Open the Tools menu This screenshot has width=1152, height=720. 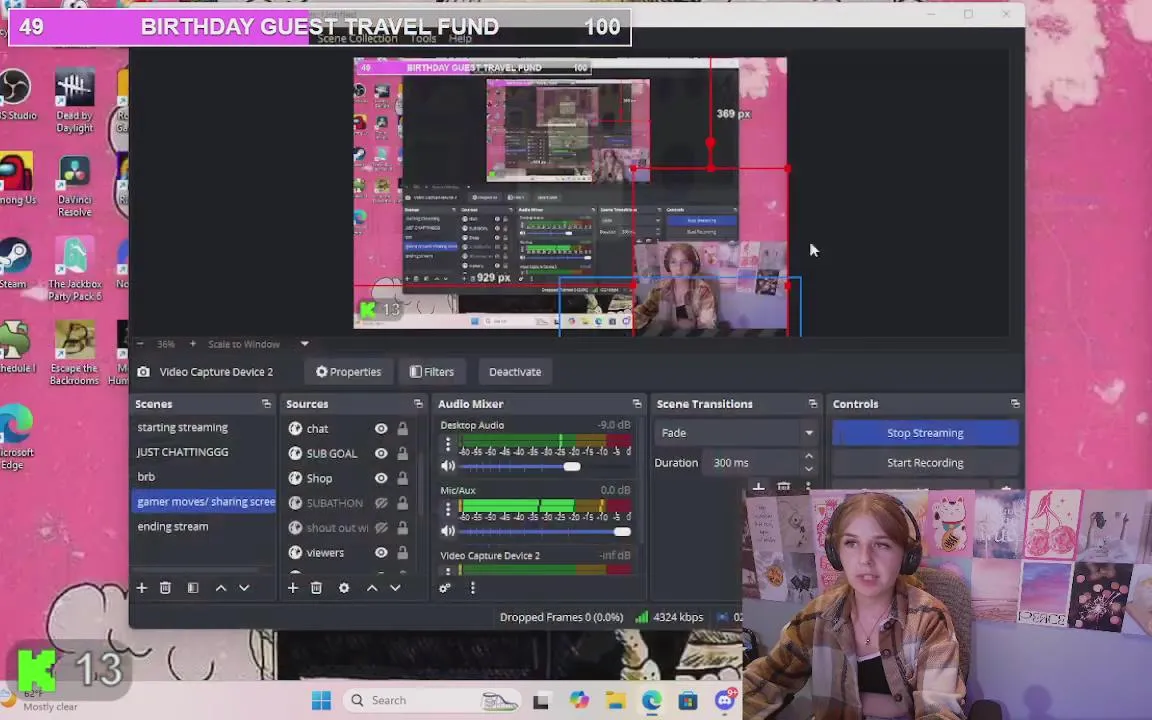pyautogui.click(x=423, y=38)
